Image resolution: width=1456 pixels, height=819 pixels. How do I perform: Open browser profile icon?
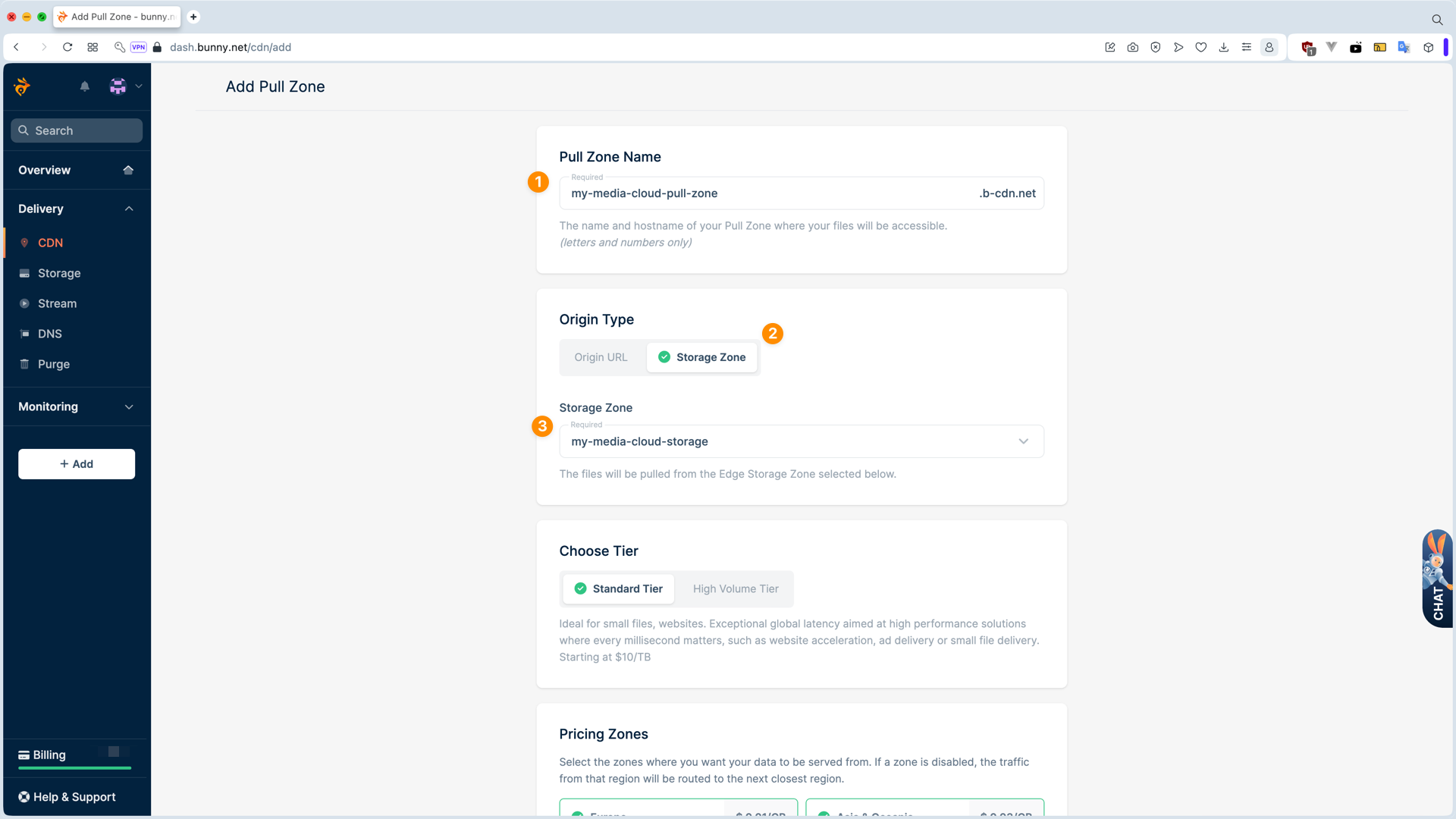click(1269, 47)
